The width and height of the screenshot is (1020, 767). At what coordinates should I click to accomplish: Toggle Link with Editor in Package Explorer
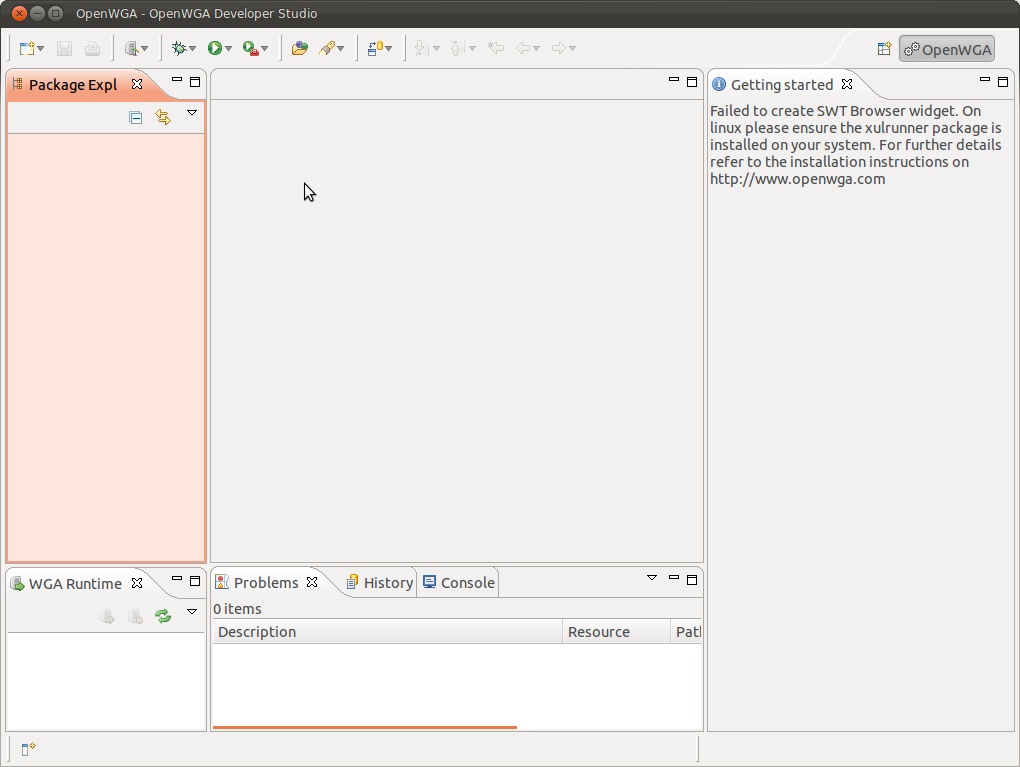click(x=163, y=117)
